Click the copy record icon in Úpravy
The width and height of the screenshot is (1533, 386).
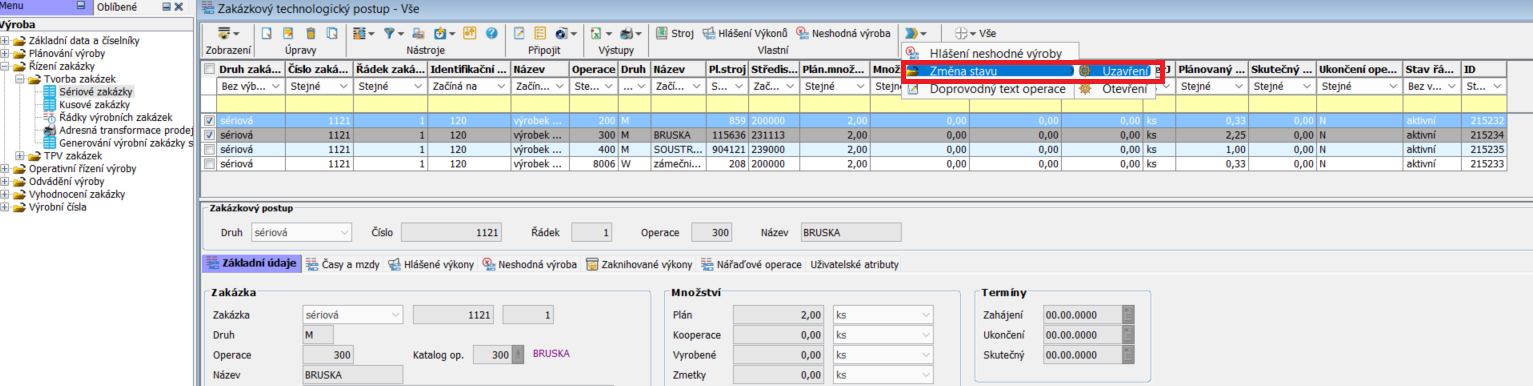[x=332, y=33]
